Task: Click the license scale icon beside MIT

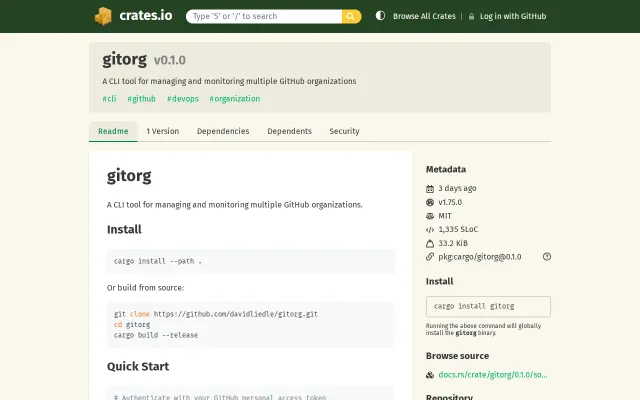Action: tap(430, 216)
